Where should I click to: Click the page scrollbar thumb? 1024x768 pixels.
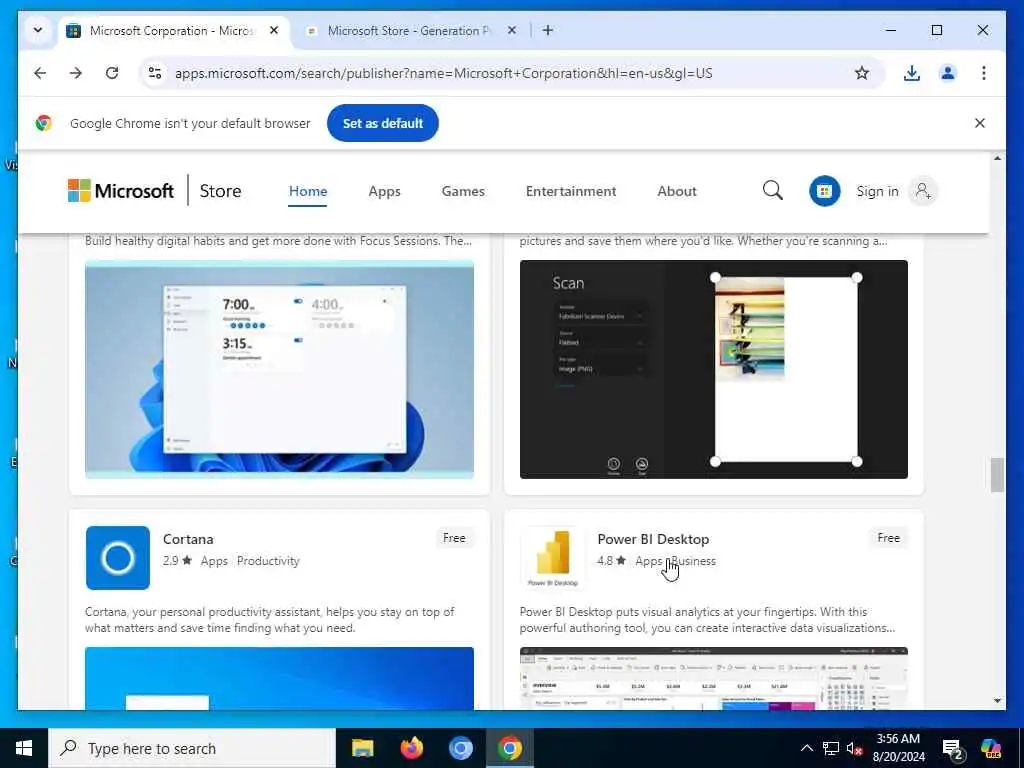click(x=997, y=475)
